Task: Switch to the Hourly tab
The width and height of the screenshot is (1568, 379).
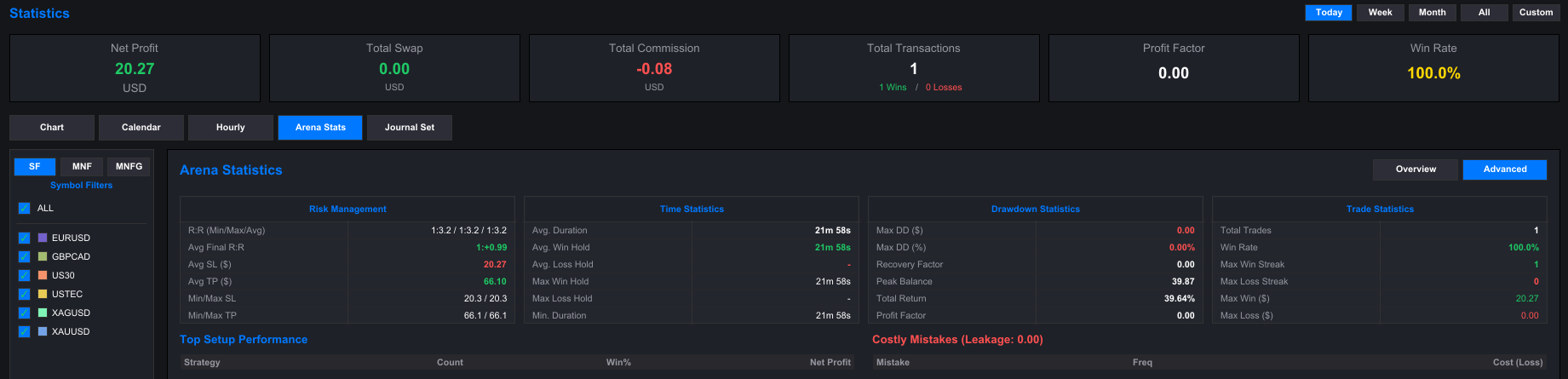Action: [231, 128]
